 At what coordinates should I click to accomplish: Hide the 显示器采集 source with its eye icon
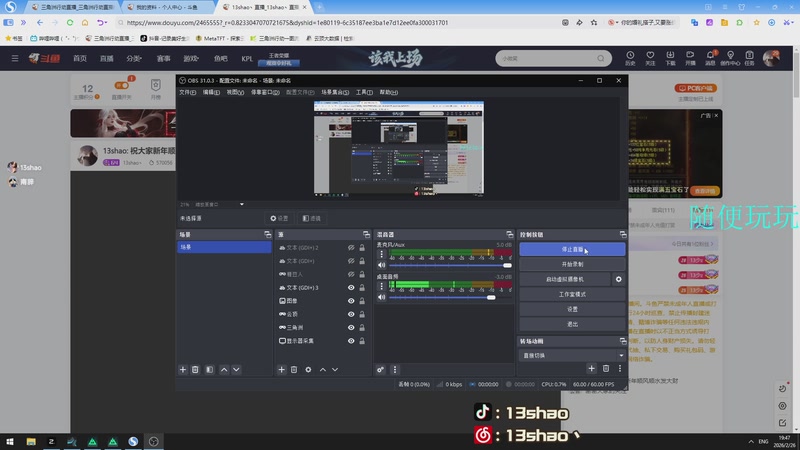351,341
